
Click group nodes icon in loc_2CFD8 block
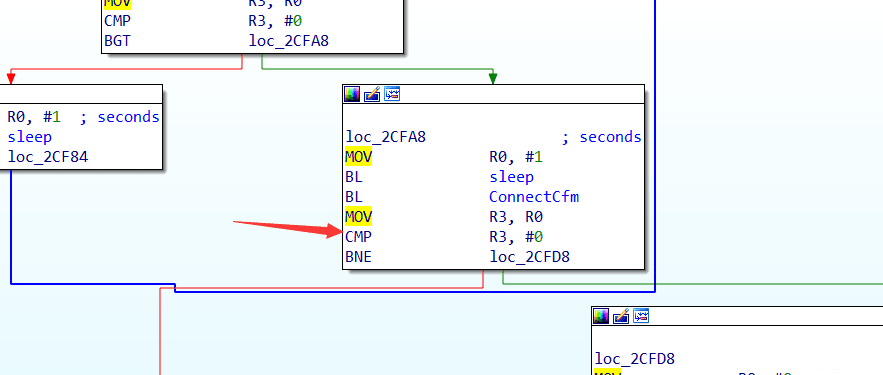641,316
